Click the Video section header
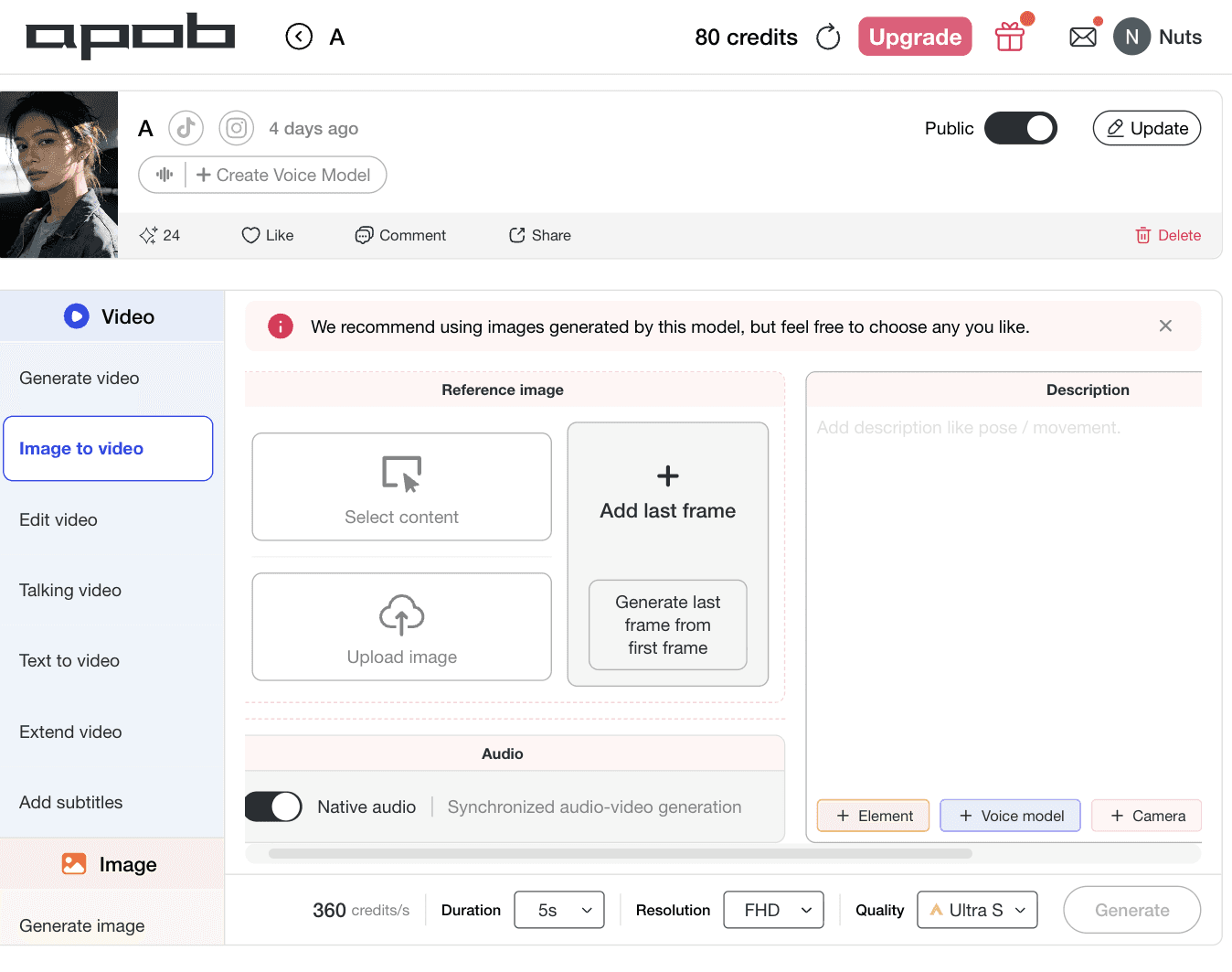Screen dimensions: 1232x972 tap(112, 316)
